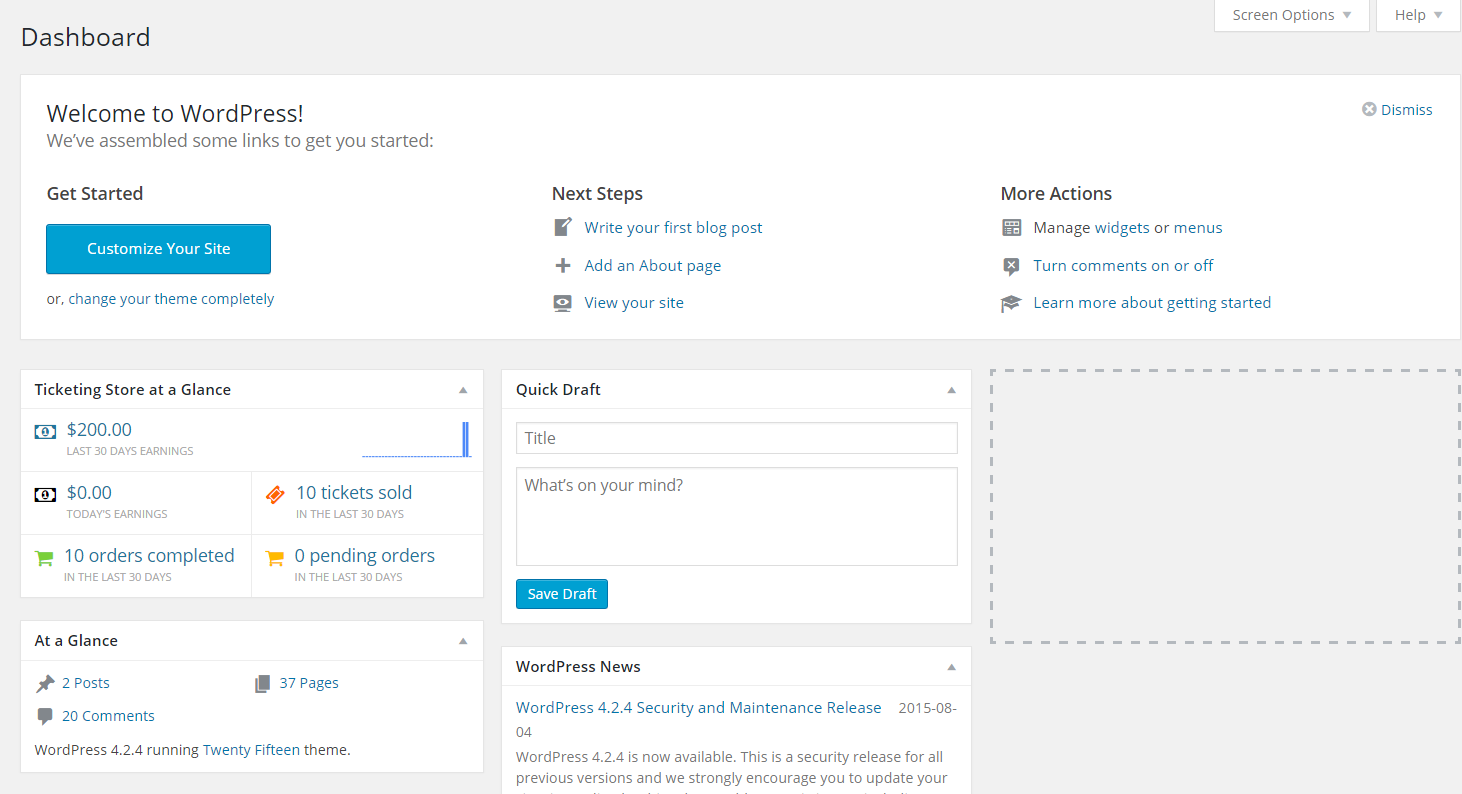This screenshot has width=1462, height=794.
Task: Open the change your theme completely link
Action: 171,299
